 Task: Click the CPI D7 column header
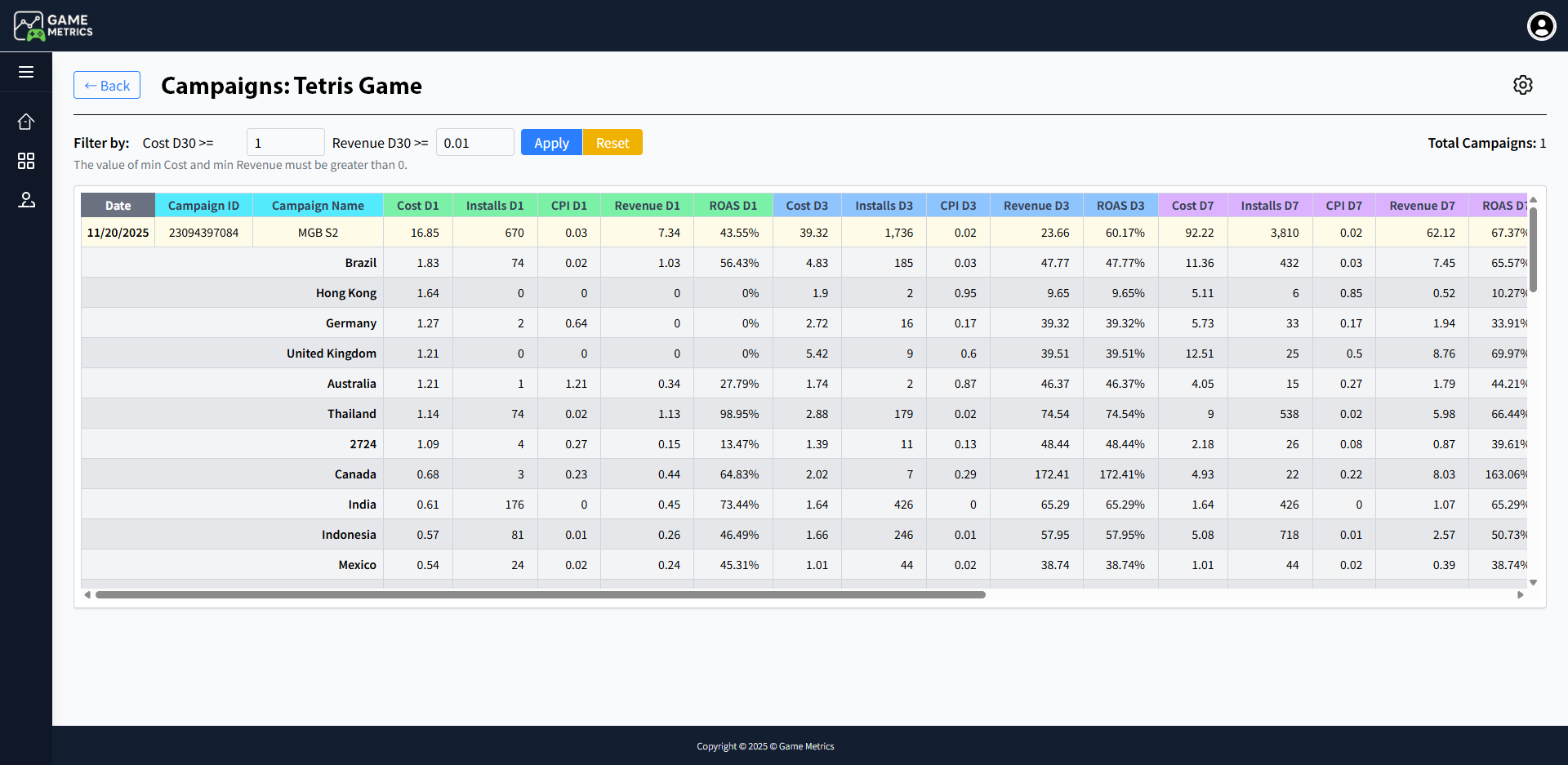(x=1344, y=206)
